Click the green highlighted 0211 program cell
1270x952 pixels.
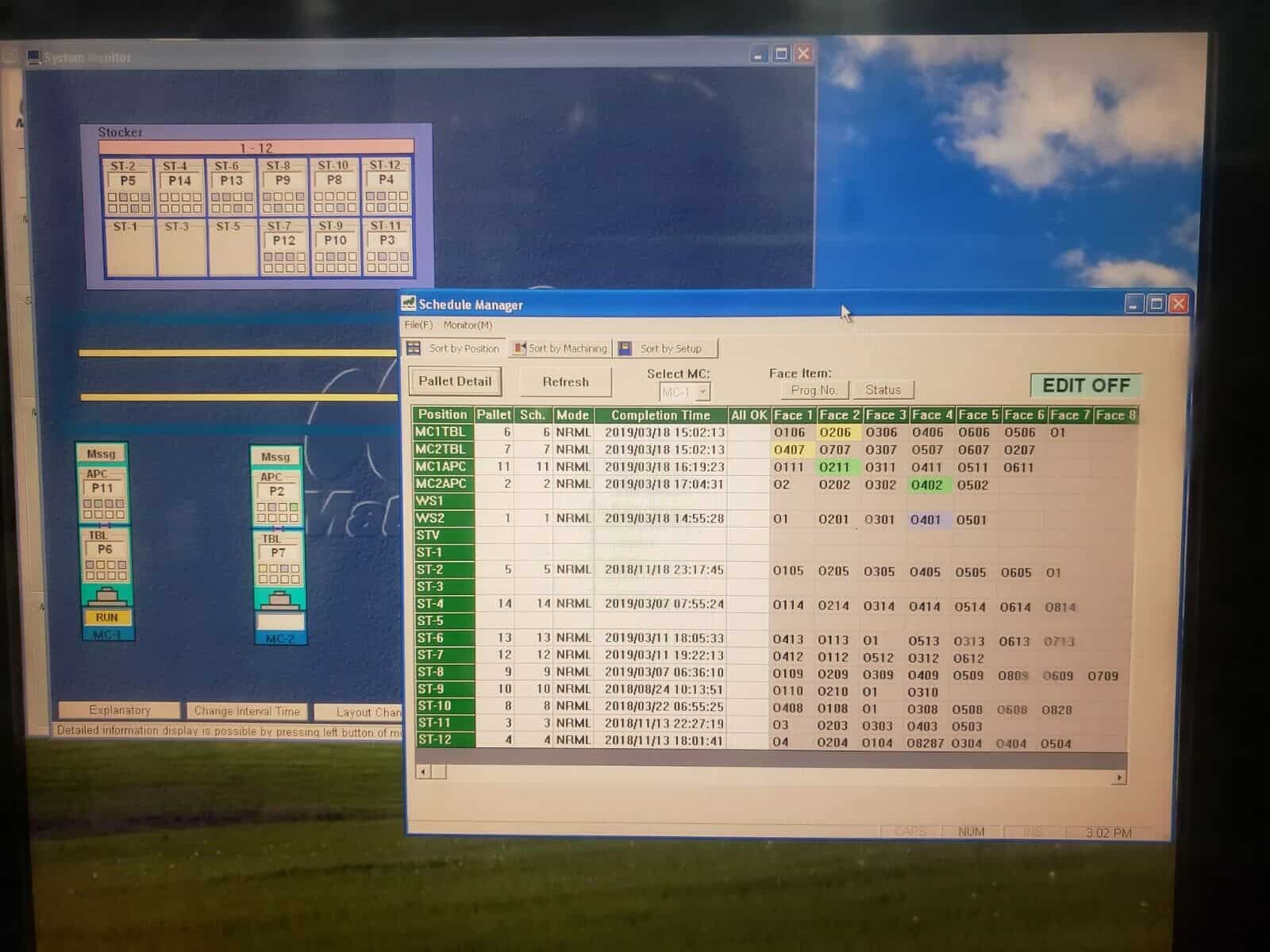coord(834,467)
